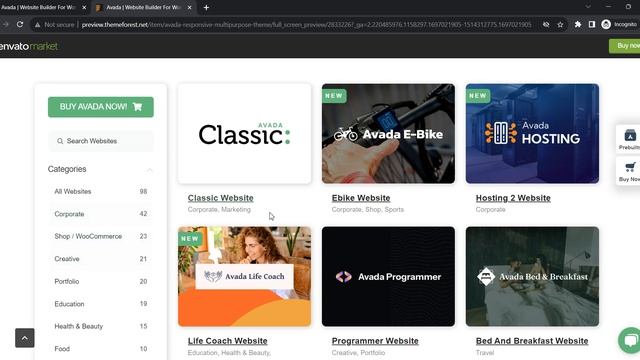This screenshot has width=640, height=360.
Task: Click the Life Coach Website link
Action: coord(227,341)
